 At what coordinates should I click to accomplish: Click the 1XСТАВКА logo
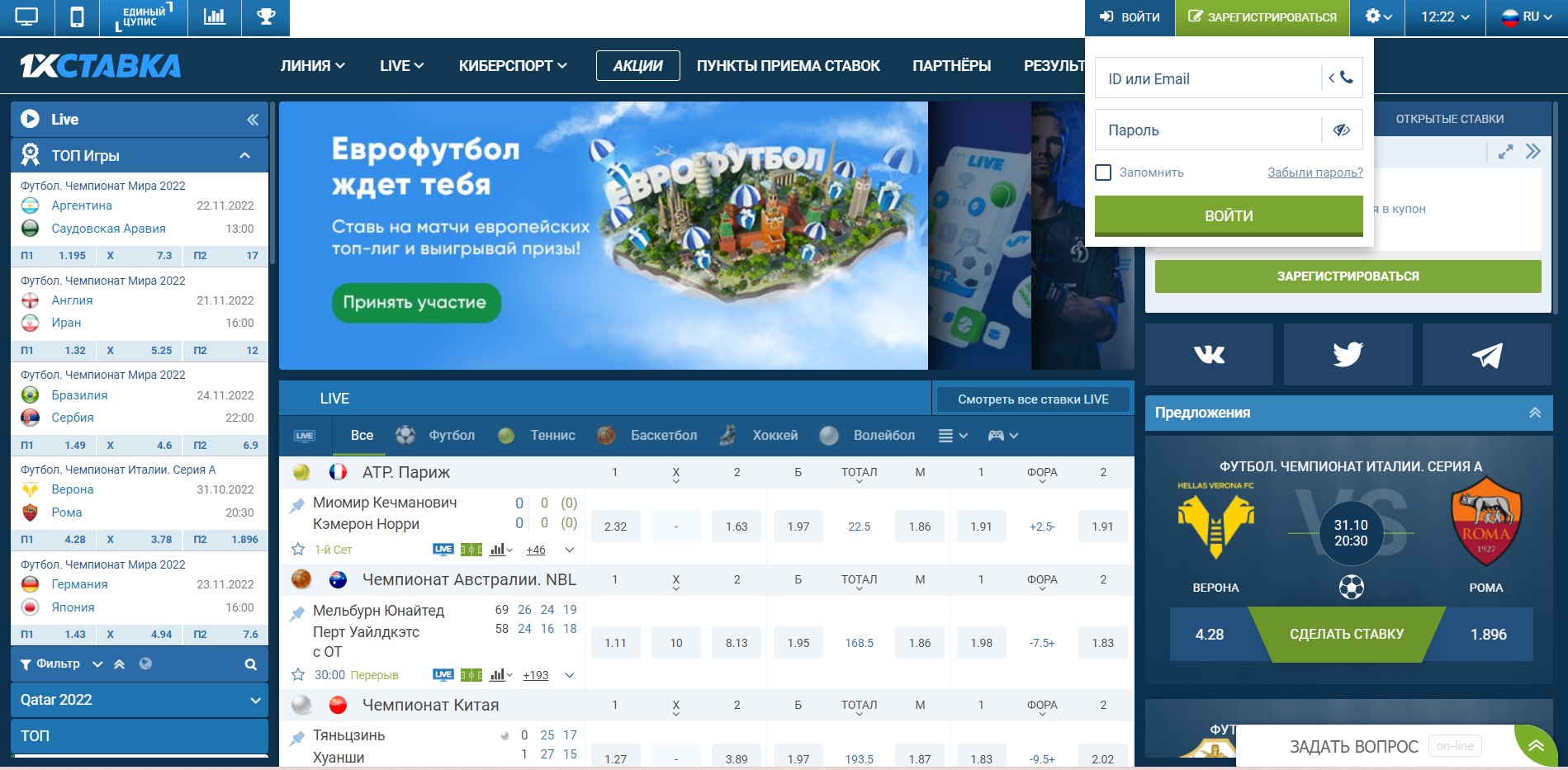(x=101, y=66)
